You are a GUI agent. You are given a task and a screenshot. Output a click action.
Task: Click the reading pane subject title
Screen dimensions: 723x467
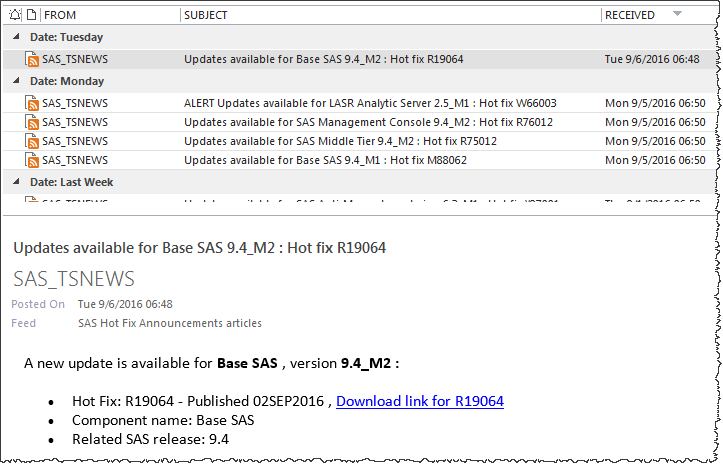[200, 248]
